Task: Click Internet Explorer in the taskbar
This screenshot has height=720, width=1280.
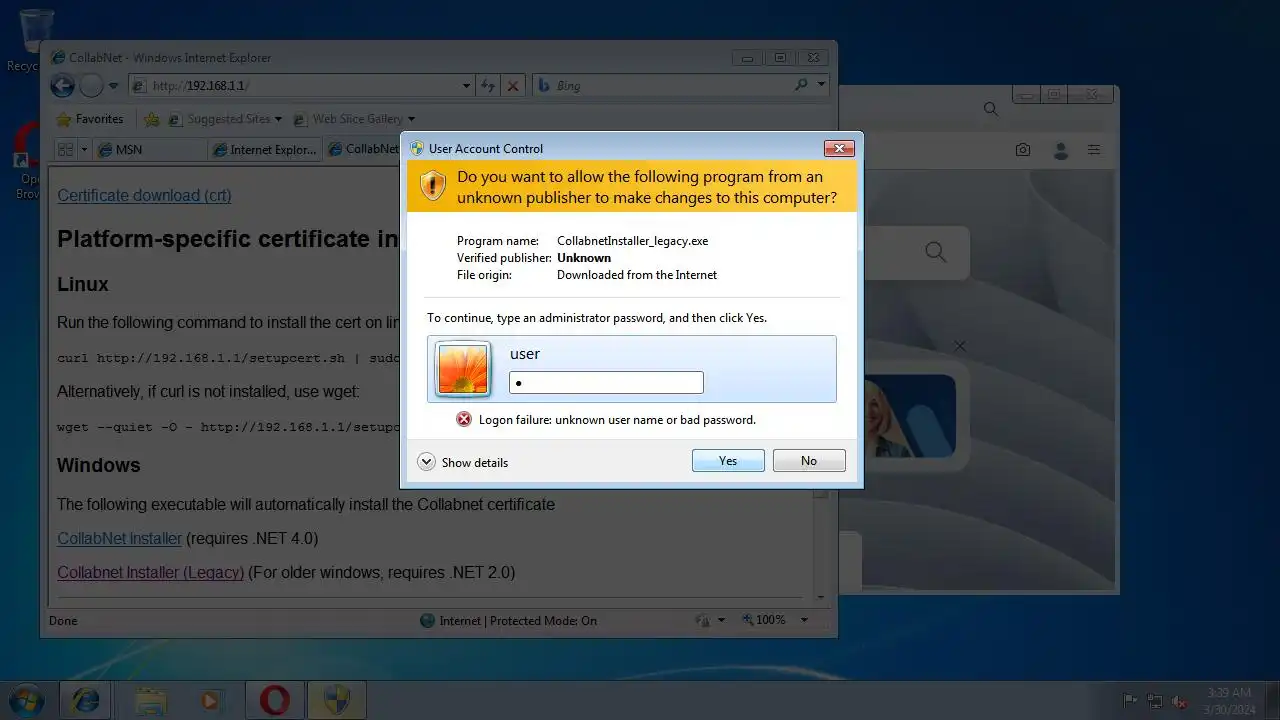Action: [86, 700]
